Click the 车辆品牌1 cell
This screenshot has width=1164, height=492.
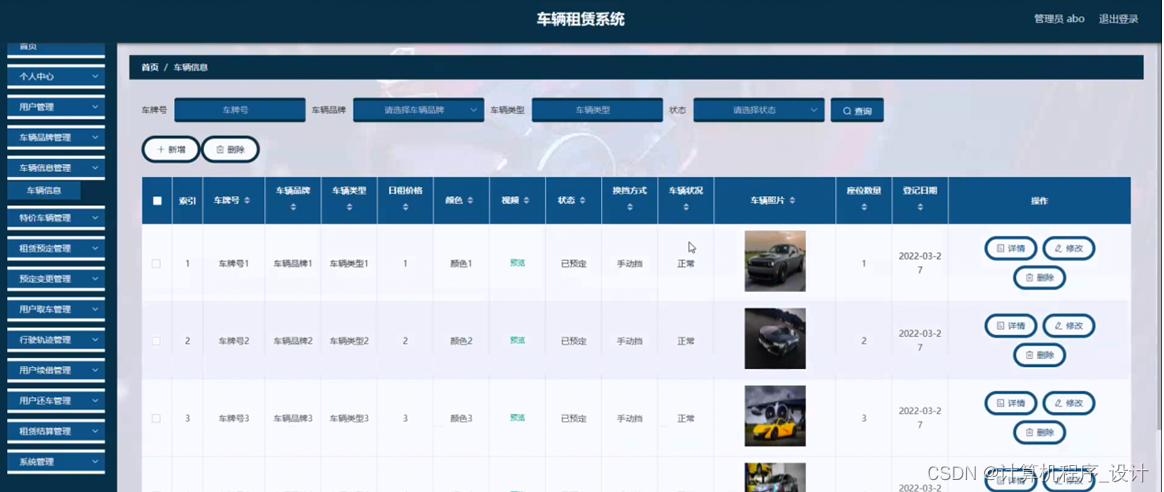pyautogui.click(x=293, y=263)
